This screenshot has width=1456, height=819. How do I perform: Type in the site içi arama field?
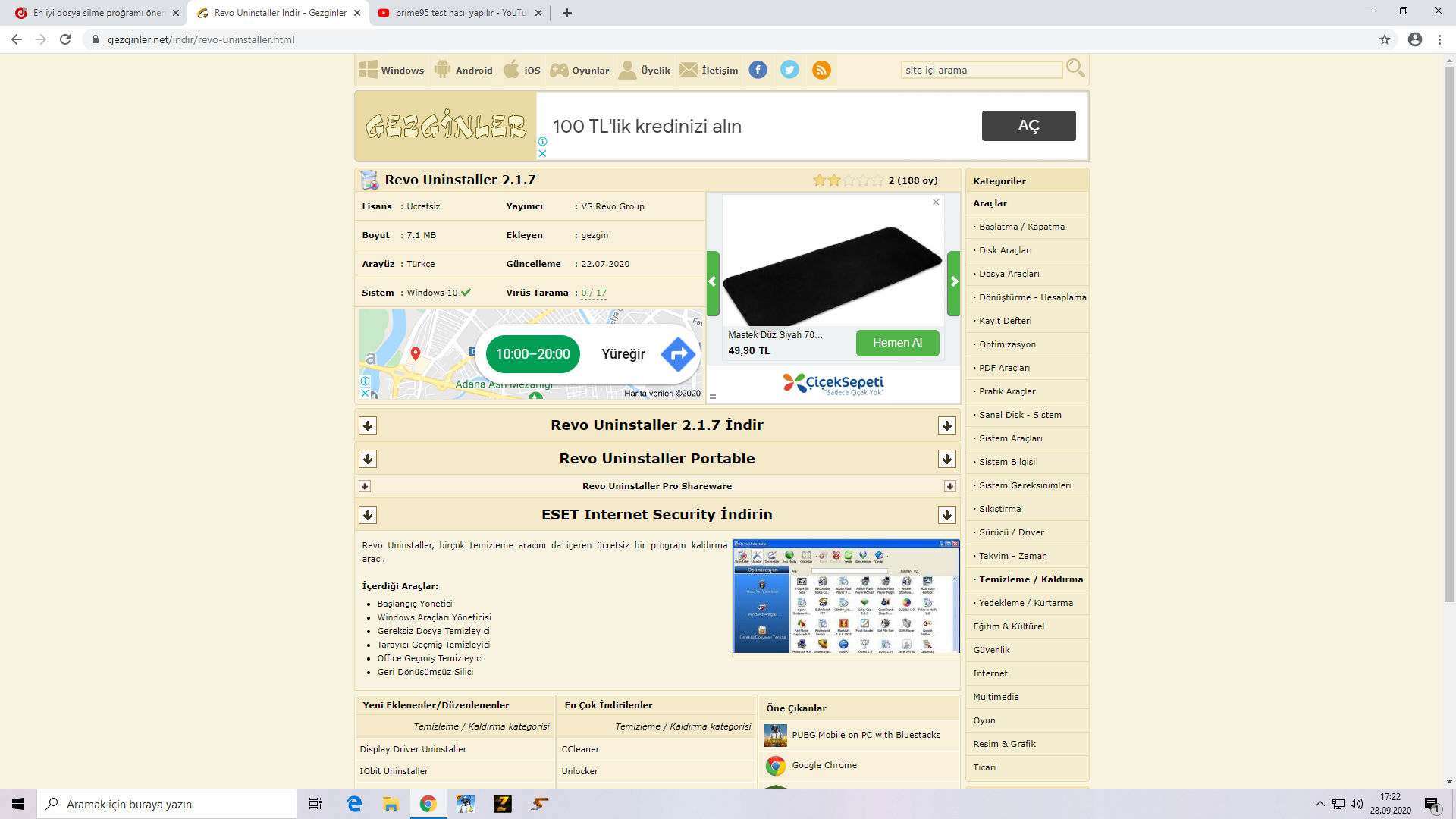click(981, 70)
